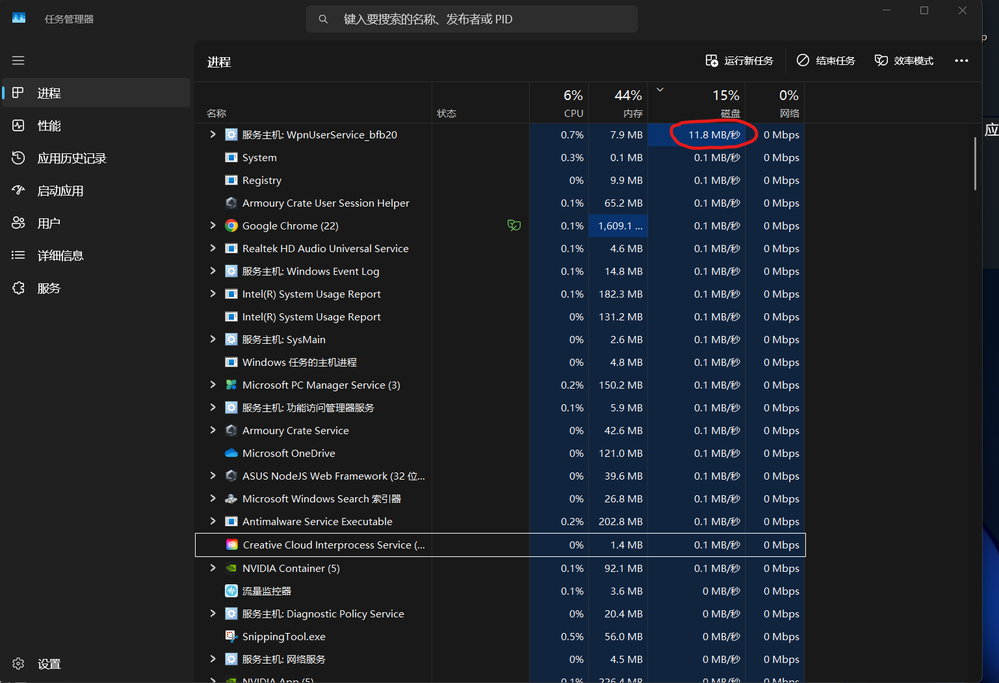Expand Microsoft Windows Search 索引器
This screenshot has width=999, height=683.
(x=213, y=498)
